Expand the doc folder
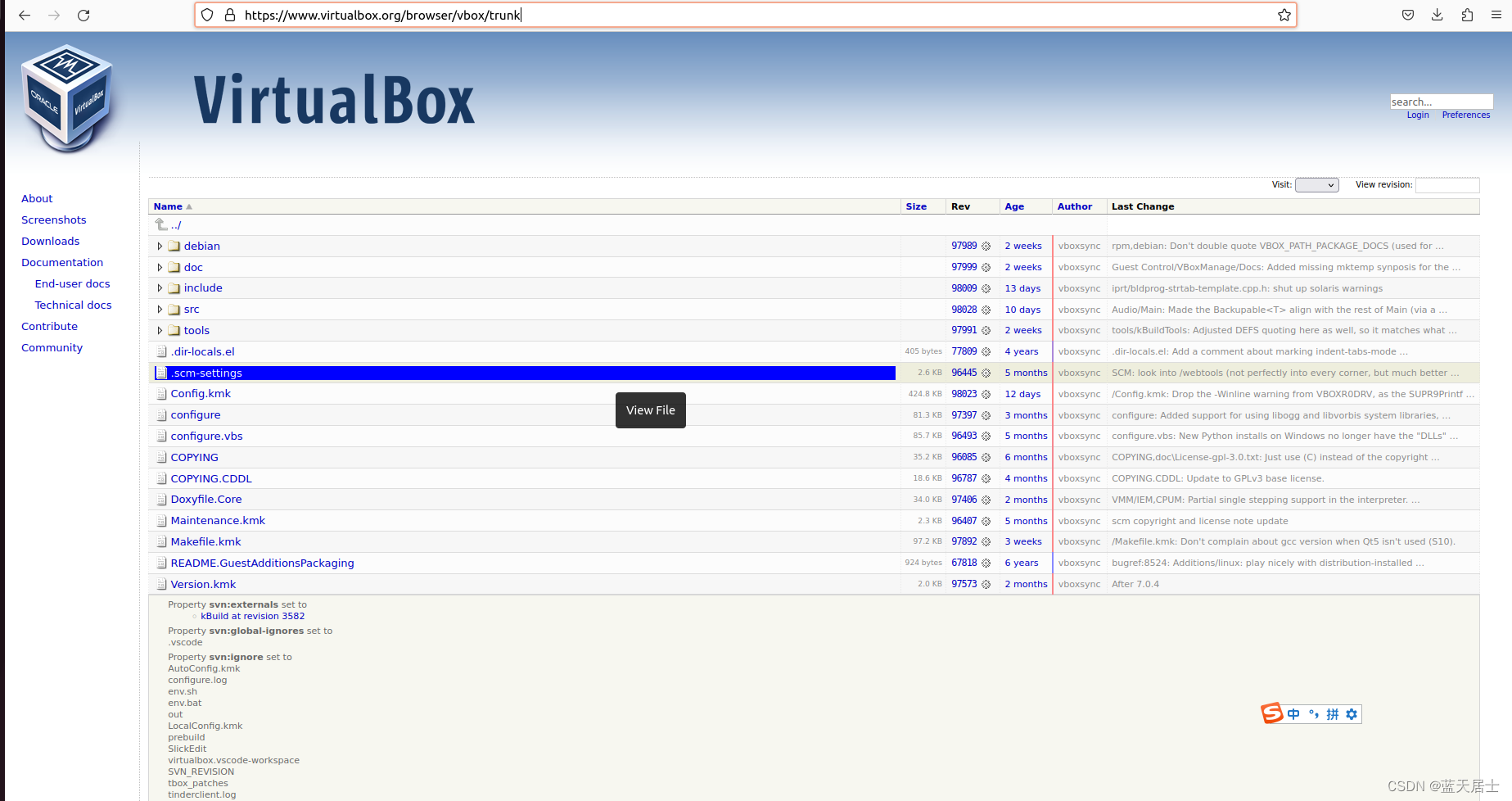The image size is (1512, 801). point(160,267)
